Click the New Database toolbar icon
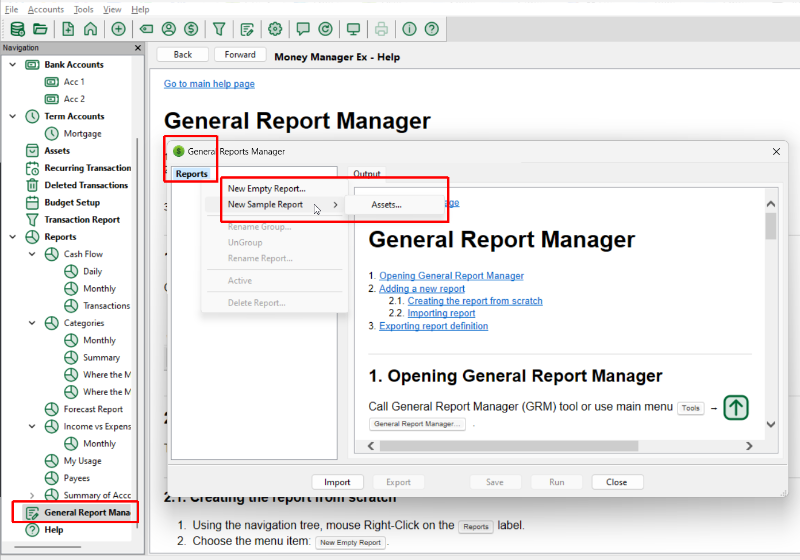The width and height of the screenshot is (800, 560). pyautogui.click(x=18, y=29)
